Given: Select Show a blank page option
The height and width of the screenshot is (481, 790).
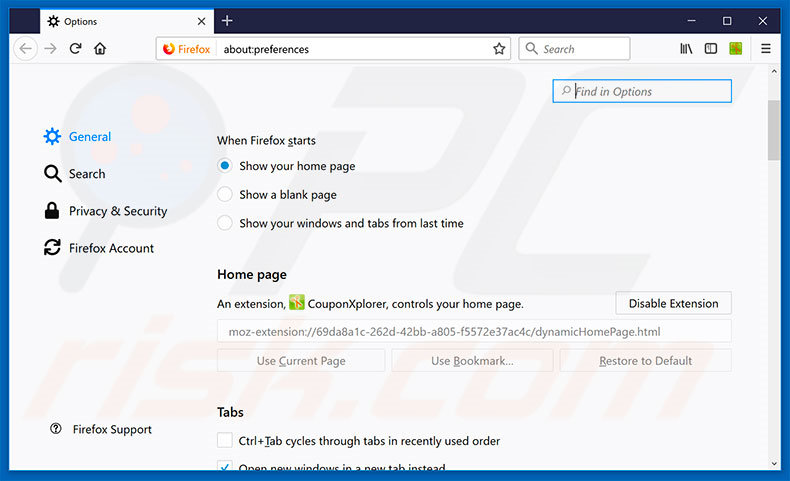Looking at the screenshot, I should pyautogui.click(x=225, y=194).
